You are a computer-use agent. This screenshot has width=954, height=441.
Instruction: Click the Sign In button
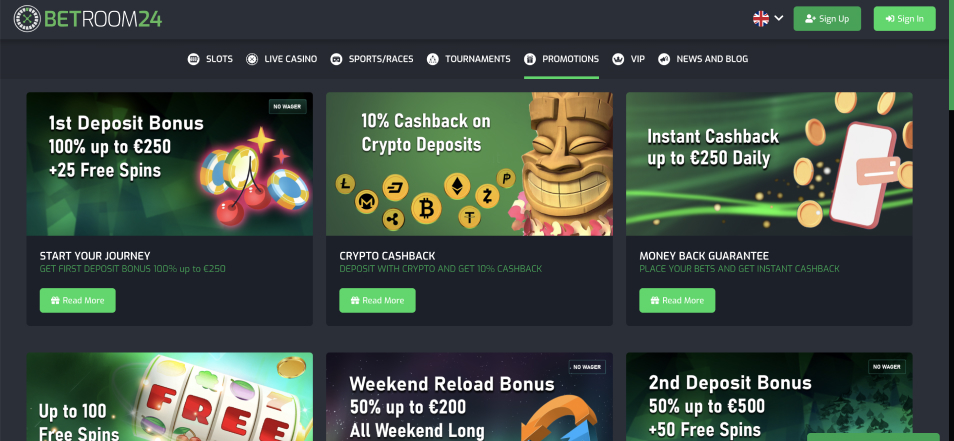904,19
